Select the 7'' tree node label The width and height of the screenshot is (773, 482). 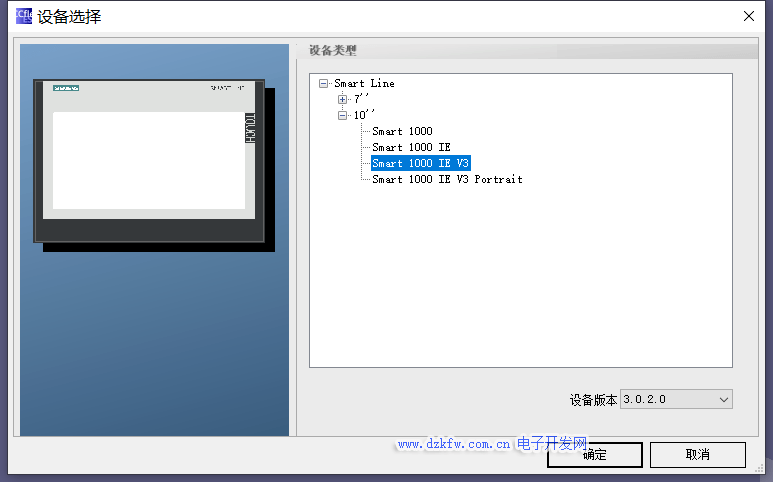[361, 99]
